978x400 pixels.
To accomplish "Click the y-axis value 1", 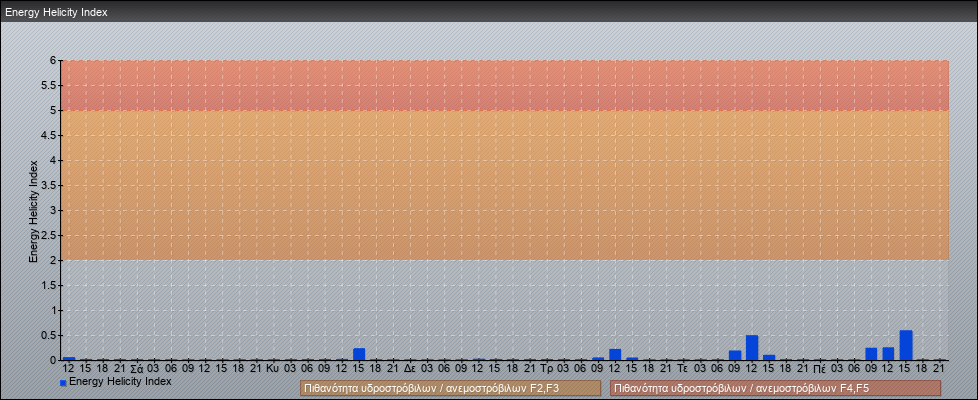I will tap(54, 310).
